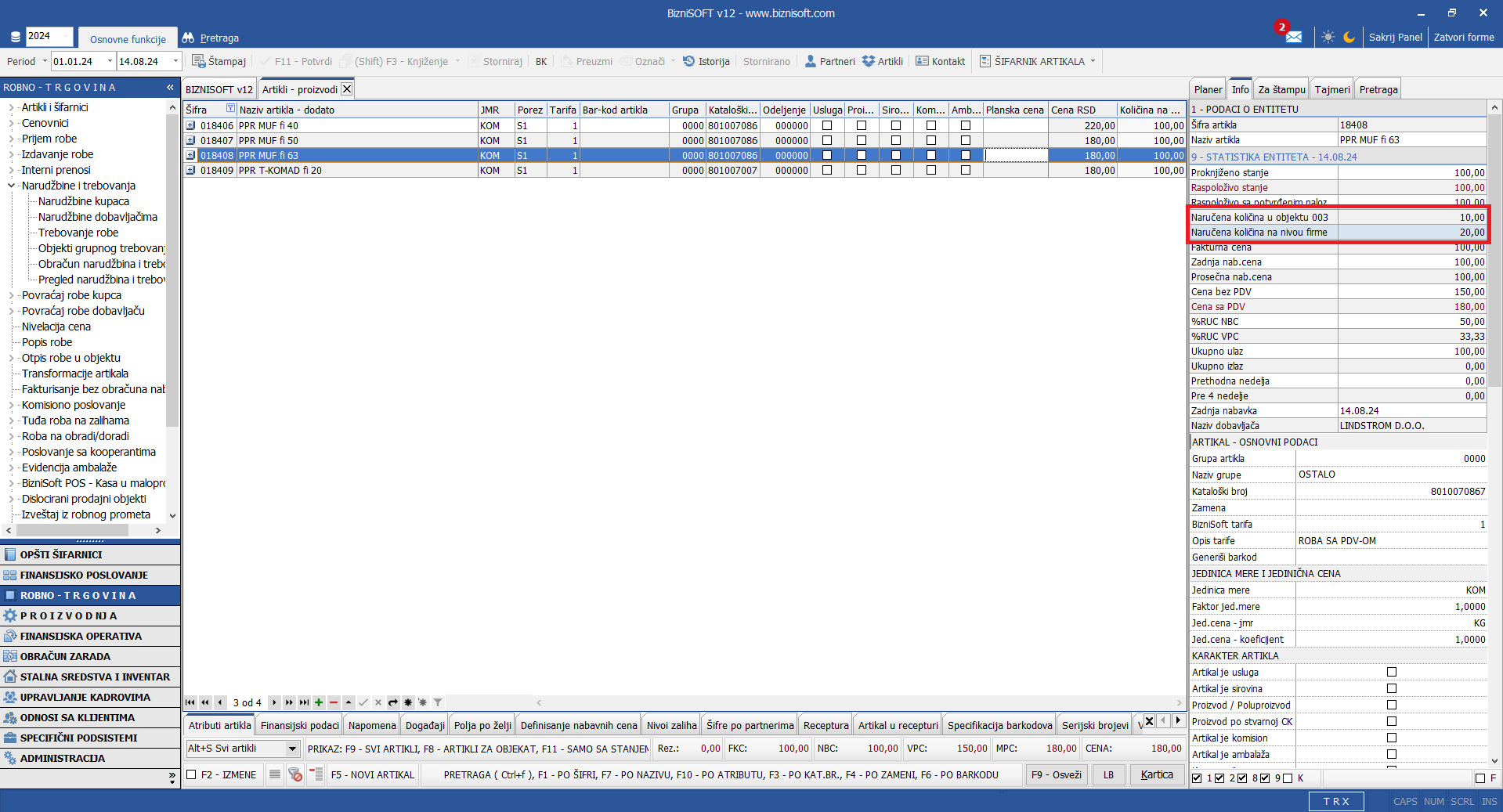Click the Kartica button
The height and width of the screenshot is (812, 1503).
1156,774
